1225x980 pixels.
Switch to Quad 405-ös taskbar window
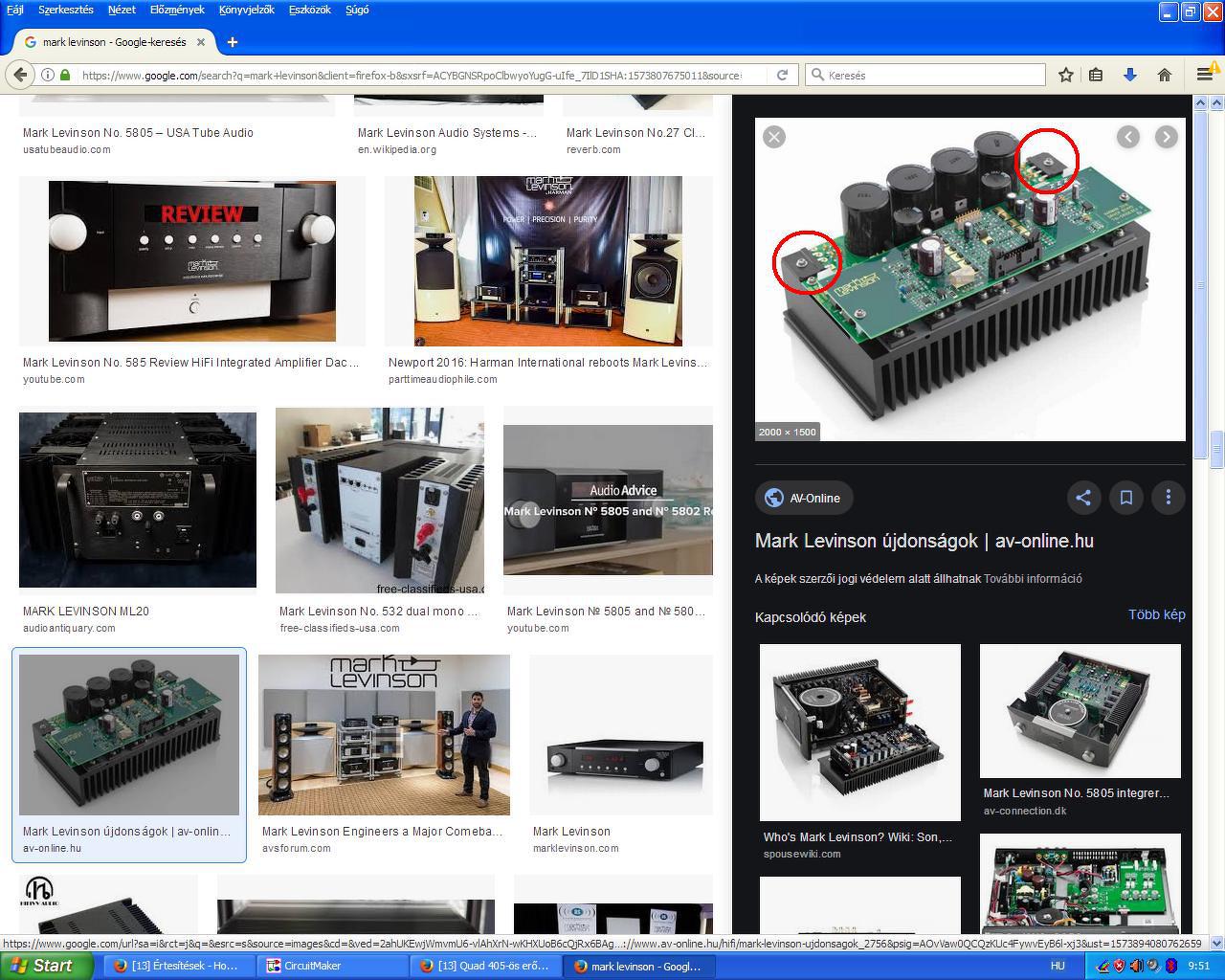[486, 966]
